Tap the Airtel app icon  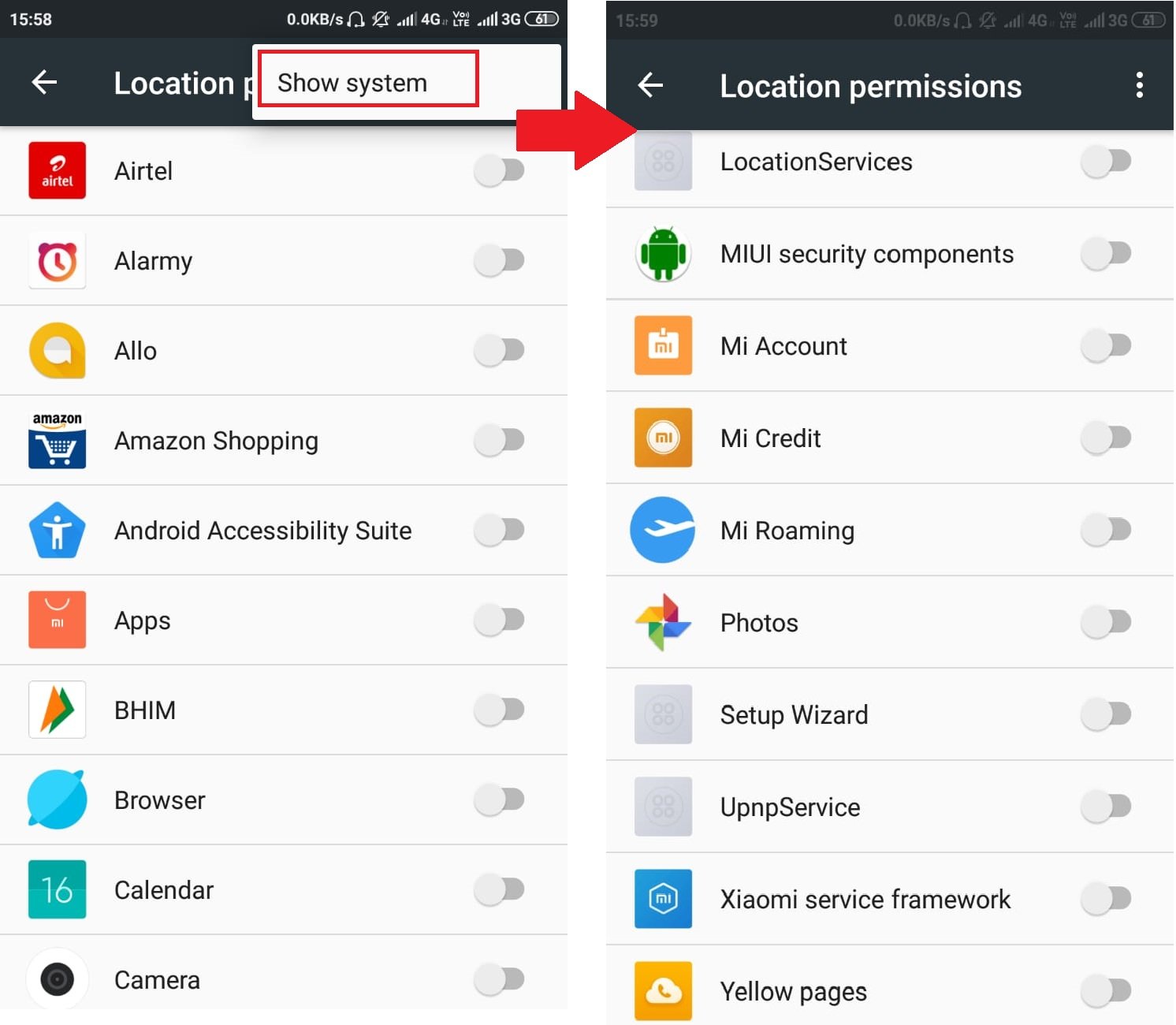57,170
